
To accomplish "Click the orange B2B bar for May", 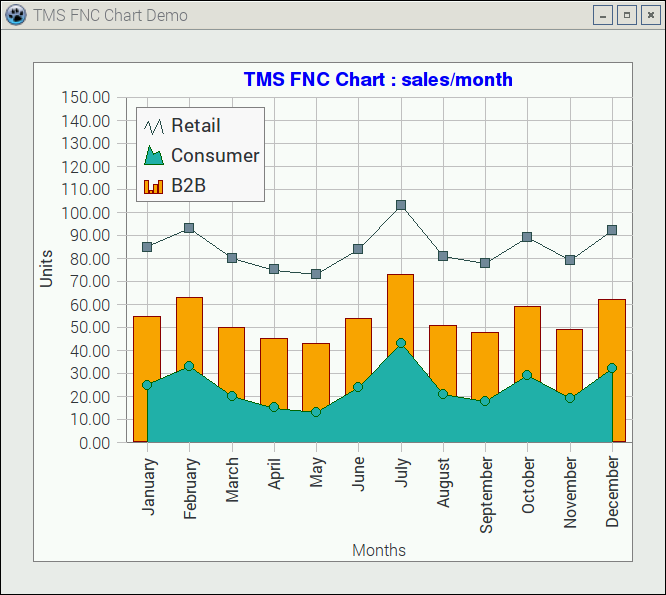I will click(x=316, y=374).
